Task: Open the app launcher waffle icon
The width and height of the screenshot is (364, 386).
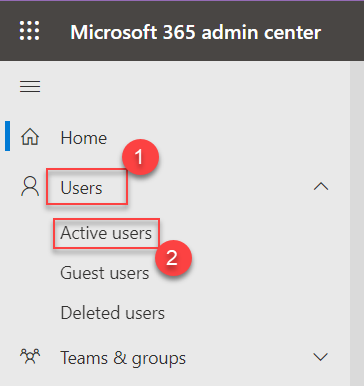Action: pyautogui.click(x=29, y=31)
